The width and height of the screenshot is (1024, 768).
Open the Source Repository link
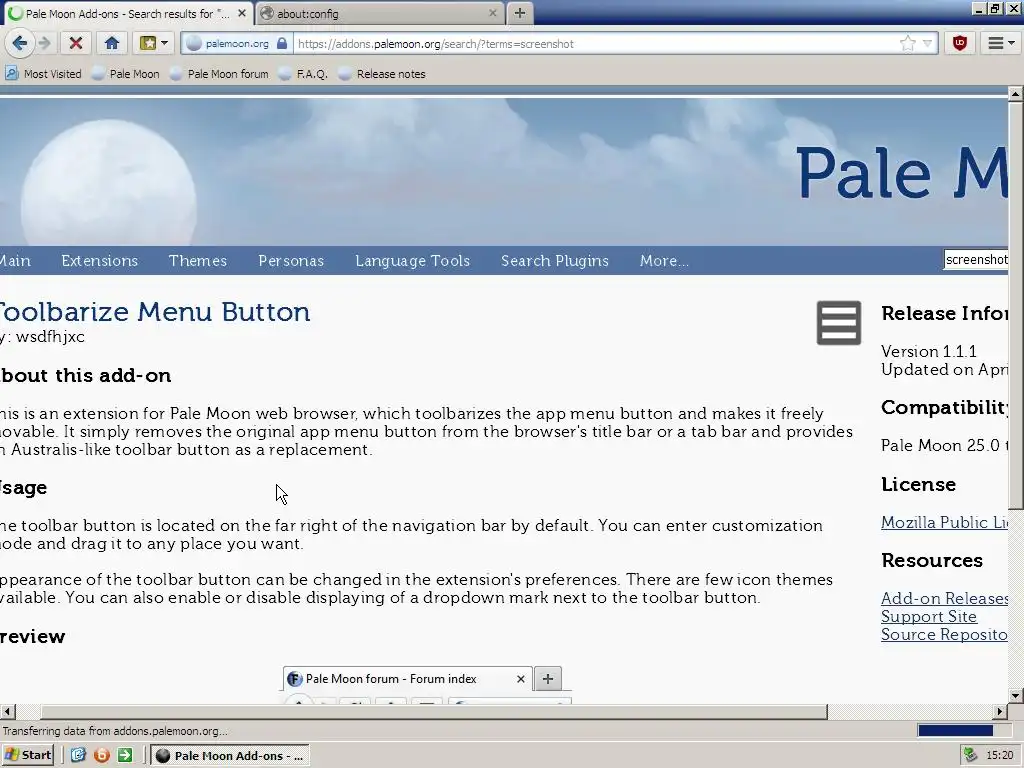point(944,634)
